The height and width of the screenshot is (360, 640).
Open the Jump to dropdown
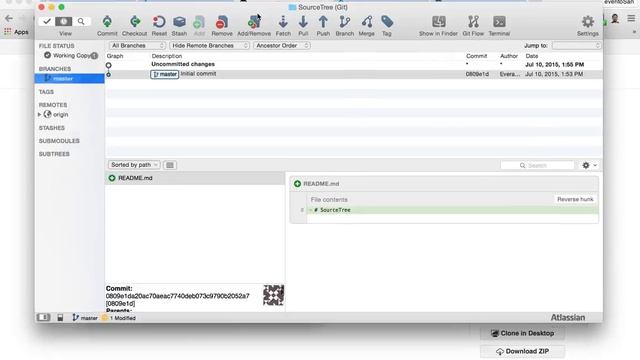click(576, 46)
